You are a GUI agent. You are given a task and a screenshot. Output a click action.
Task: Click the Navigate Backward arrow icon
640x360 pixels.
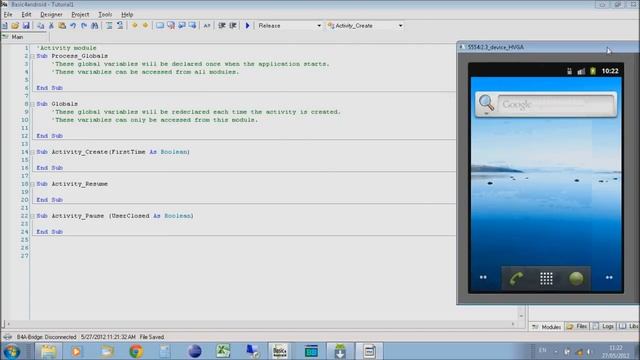click(x=134, y=26)
